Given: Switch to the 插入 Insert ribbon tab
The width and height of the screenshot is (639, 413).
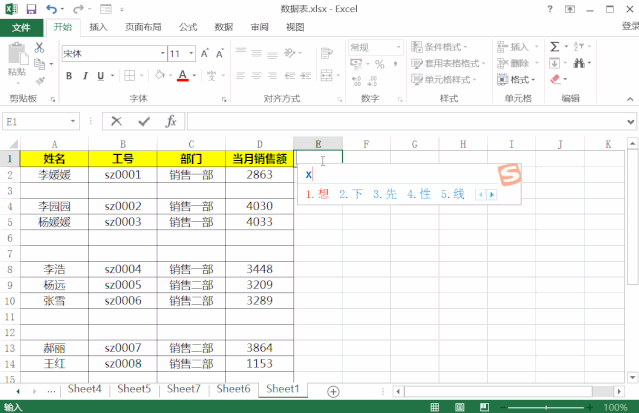Looking at the screenshot, I should [x=98, y=27].
